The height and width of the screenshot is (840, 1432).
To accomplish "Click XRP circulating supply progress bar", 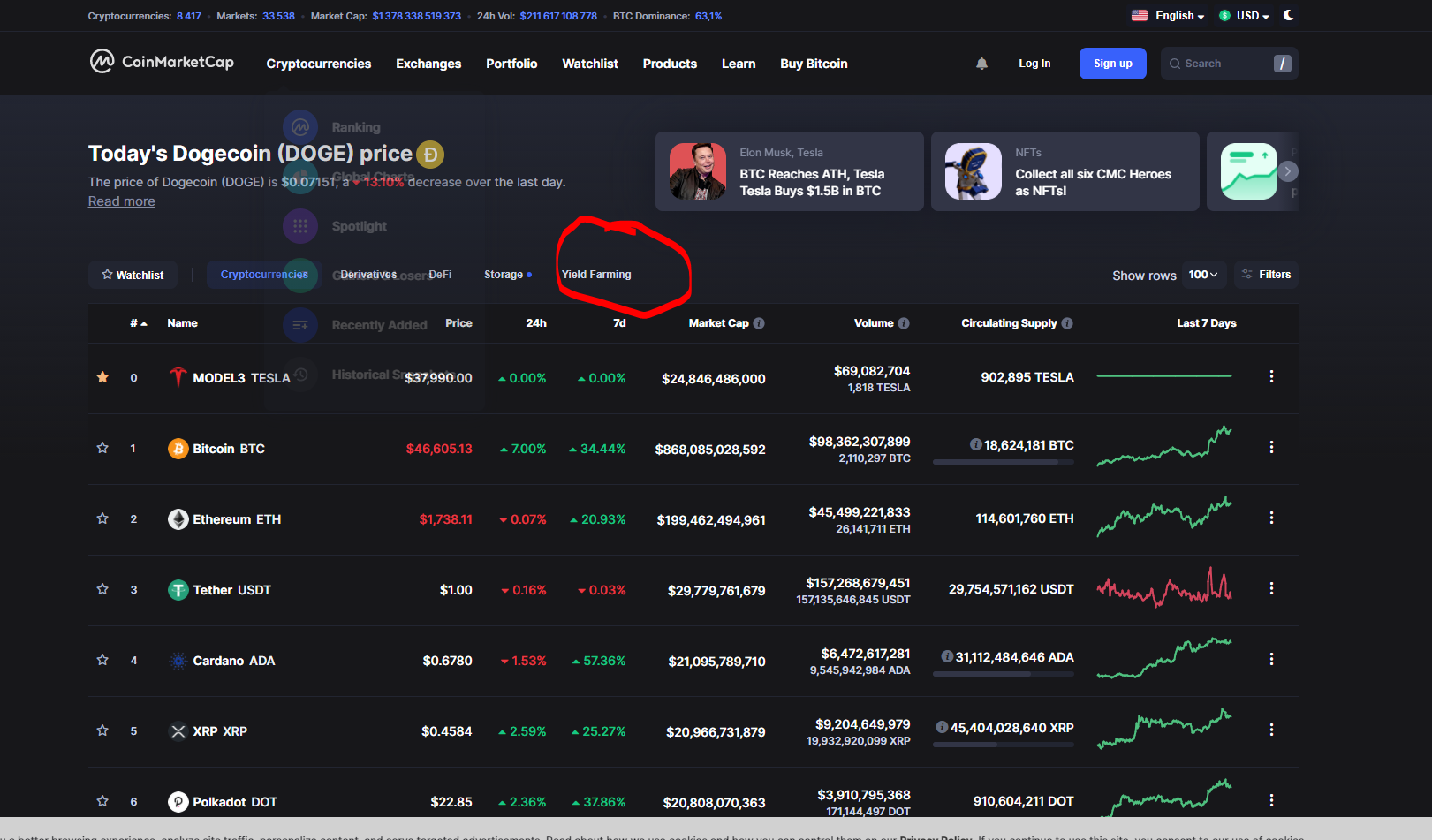I will (x=1004, y=745).
